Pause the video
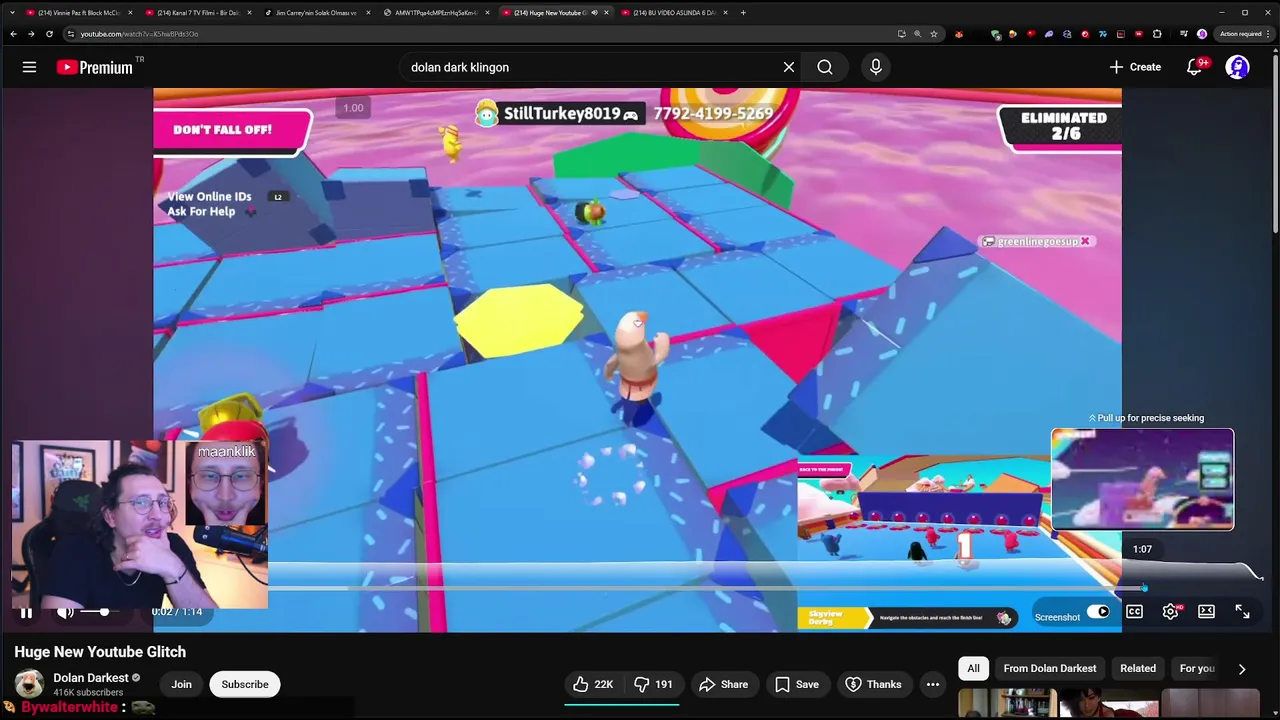This screenshot has height=720, width=1280. [26, 612]
